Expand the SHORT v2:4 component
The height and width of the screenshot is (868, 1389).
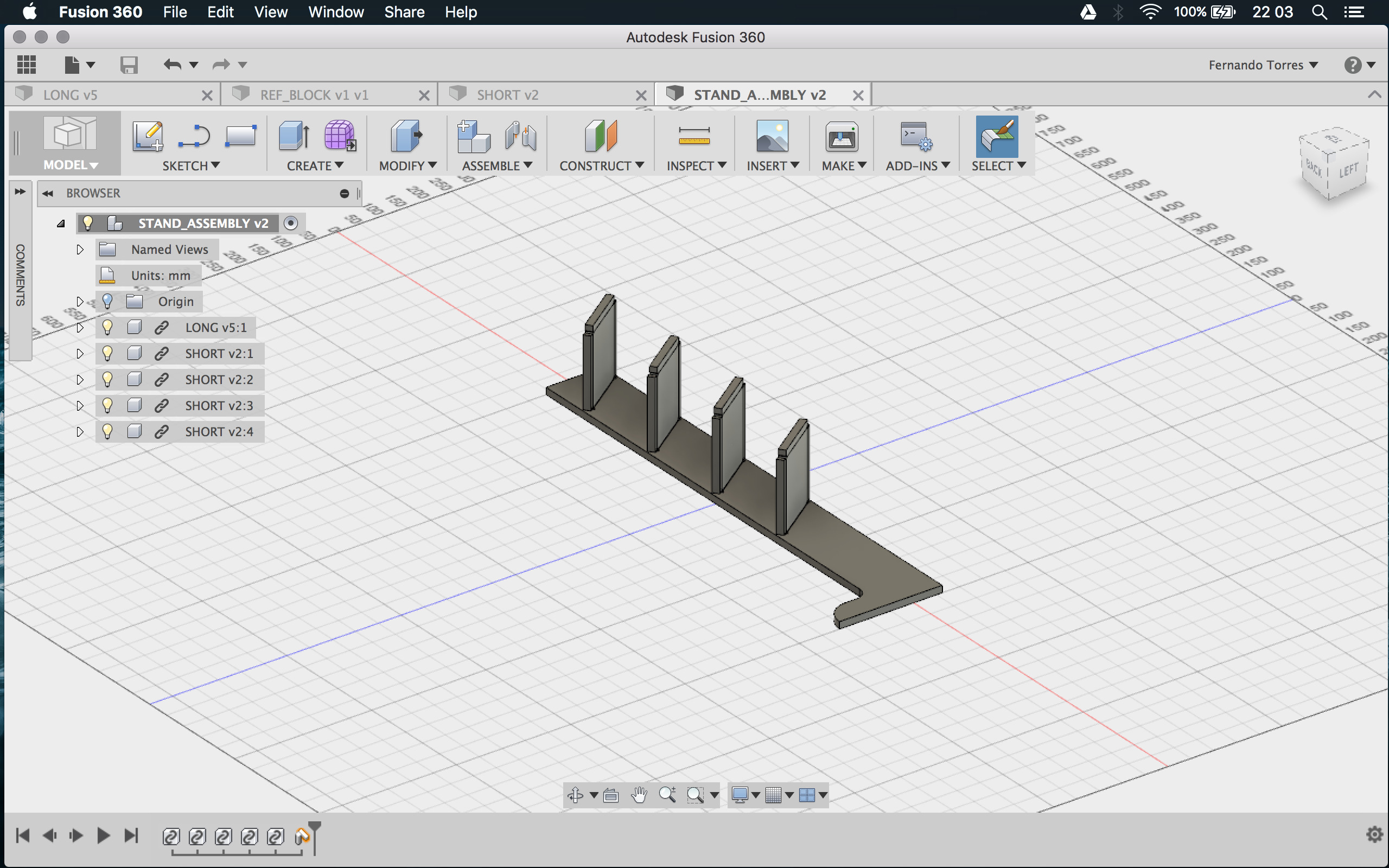80,431
